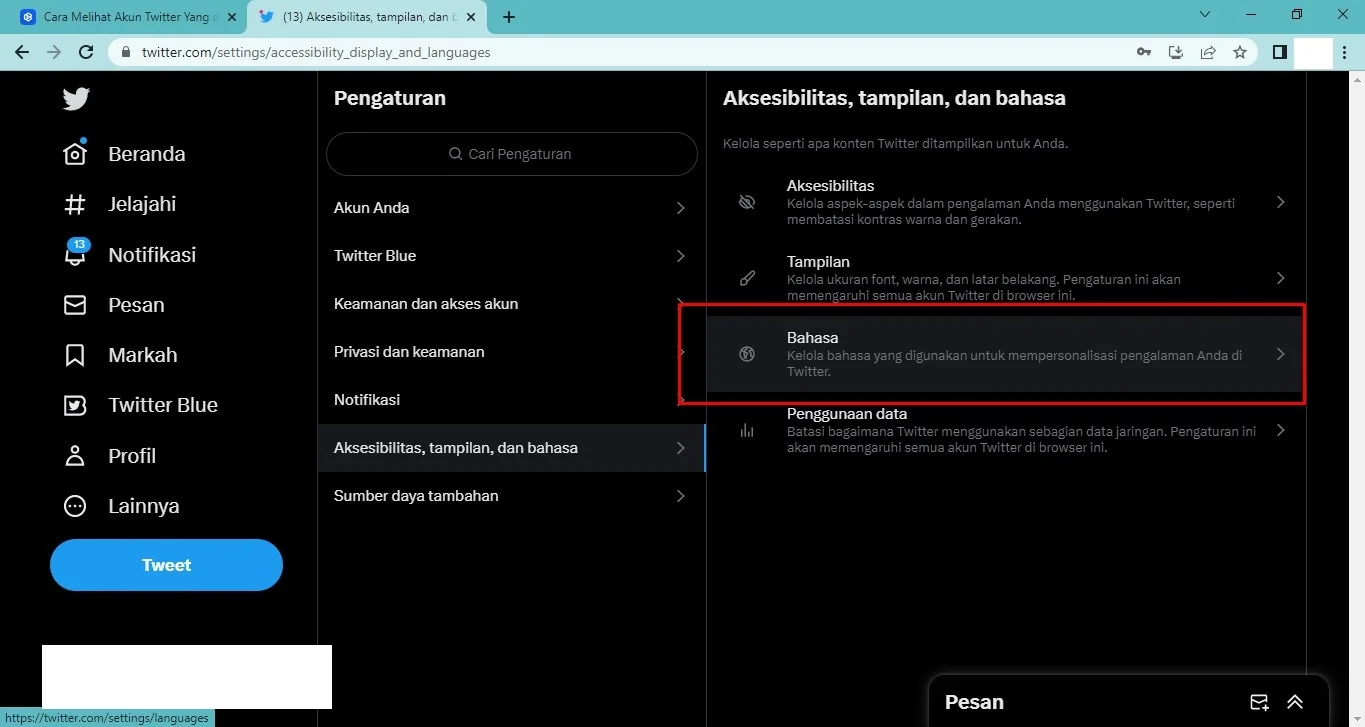This screenshot has width=1365, height=727.
Task: Switch to Cara Melihat Akun Twitter tab
Action: coord(127,17)
